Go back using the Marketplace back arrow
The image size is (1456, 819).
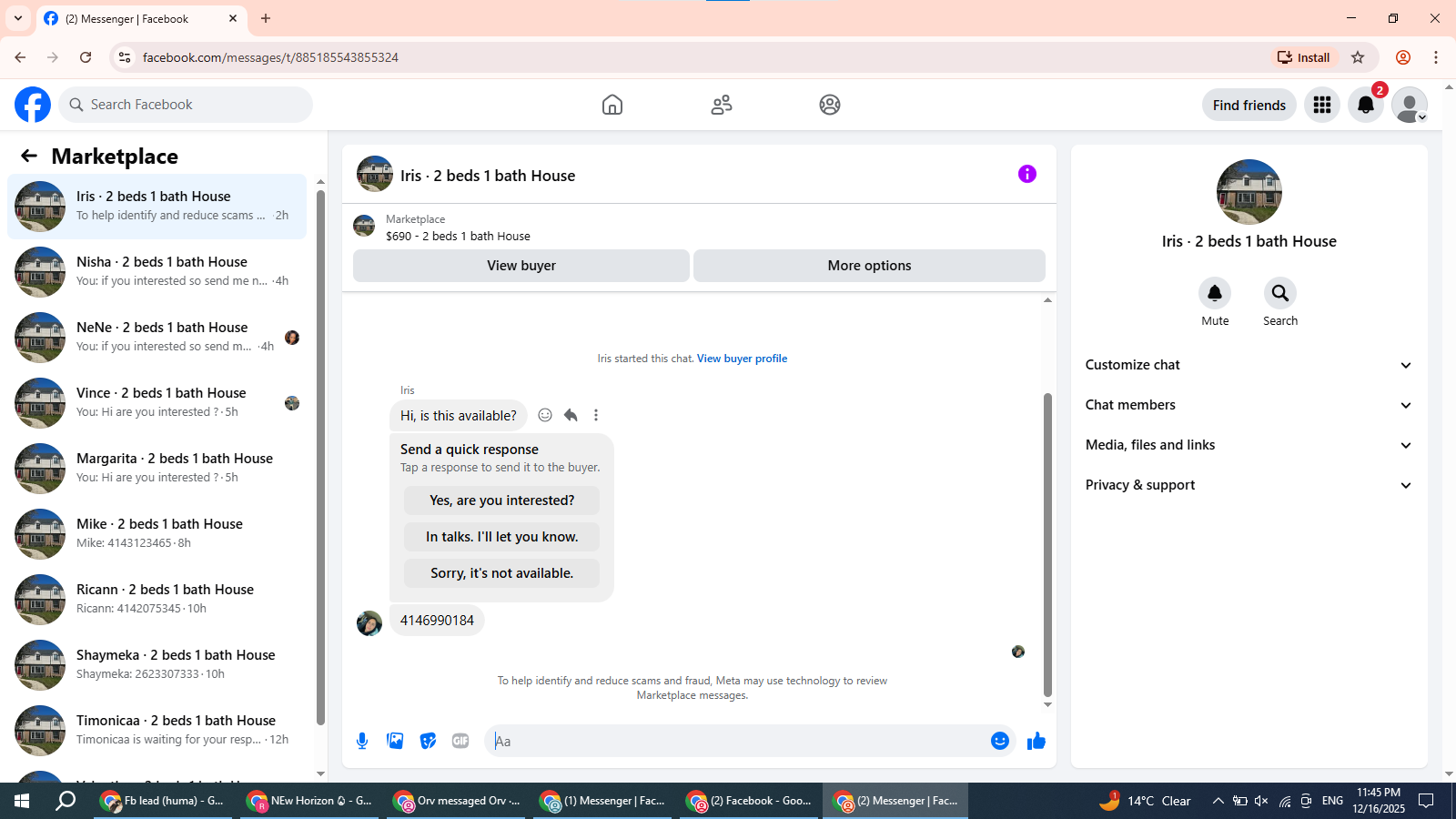pyautogui.click(x=29, y=156)
